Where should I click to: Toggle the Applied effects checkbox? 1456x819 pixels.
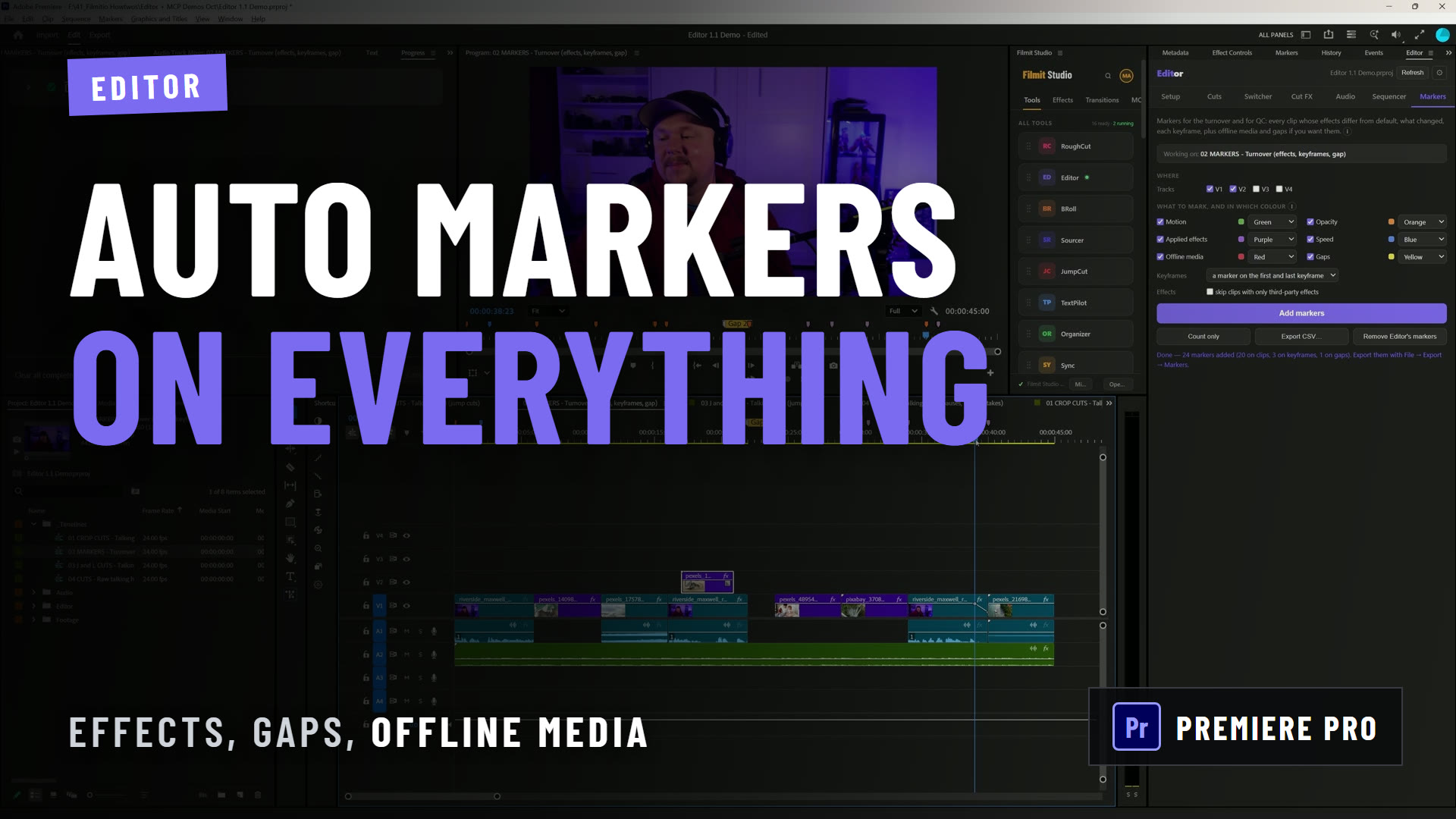1160,240
